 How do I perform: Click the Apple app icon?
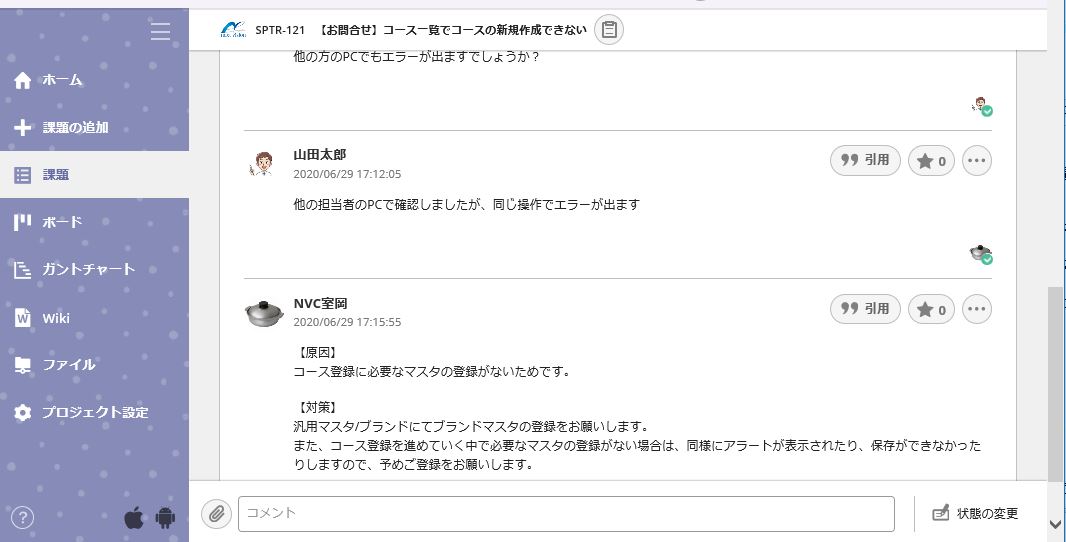coord(135,518)
